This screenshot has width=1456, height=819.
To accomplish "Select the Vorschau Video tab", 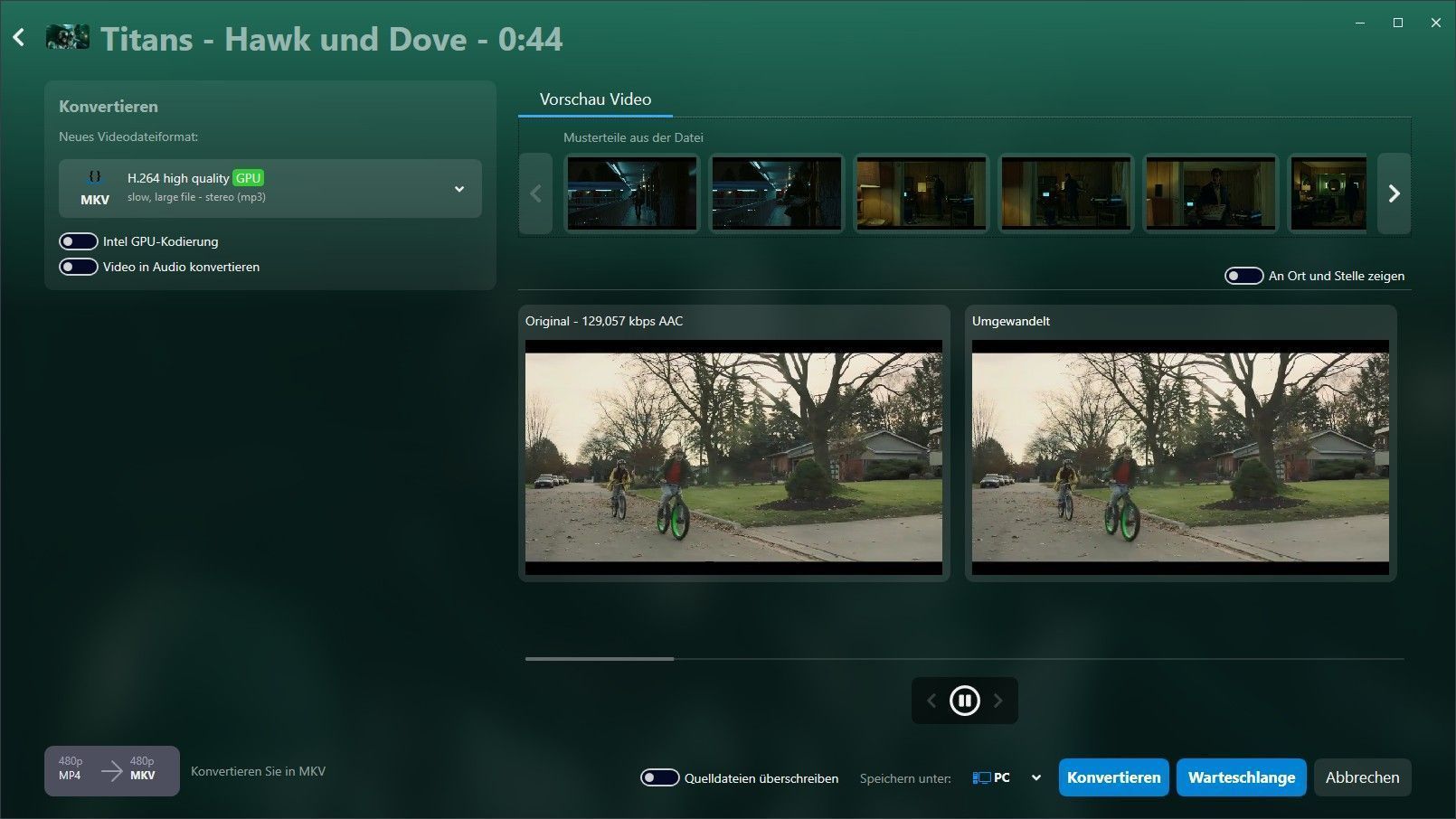I will [x=595, y=99].
